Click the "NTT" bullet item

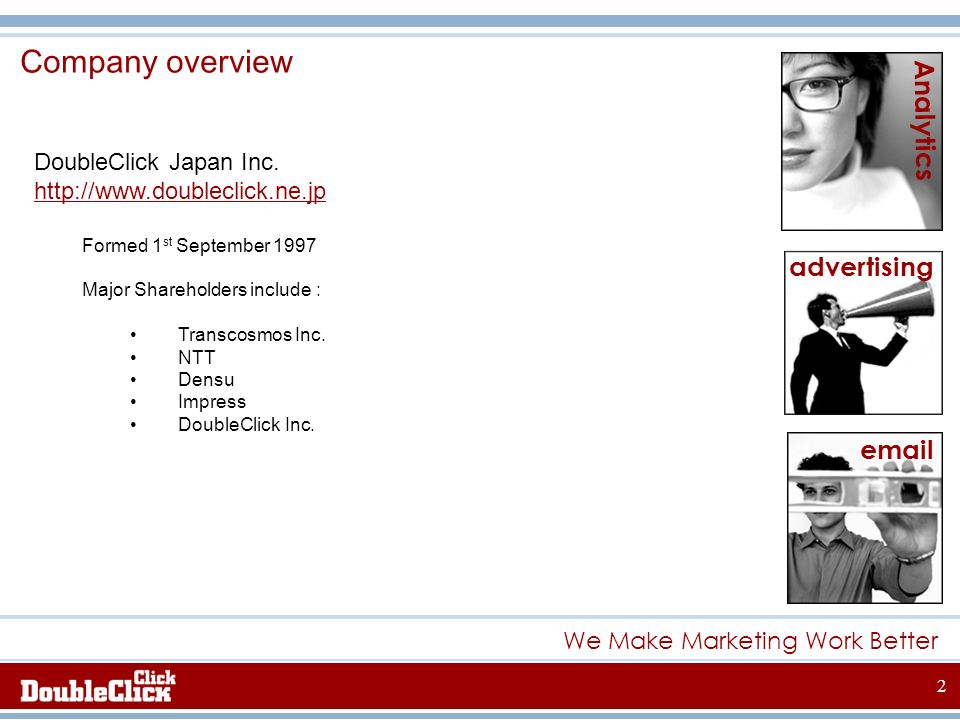coord(197,357)
